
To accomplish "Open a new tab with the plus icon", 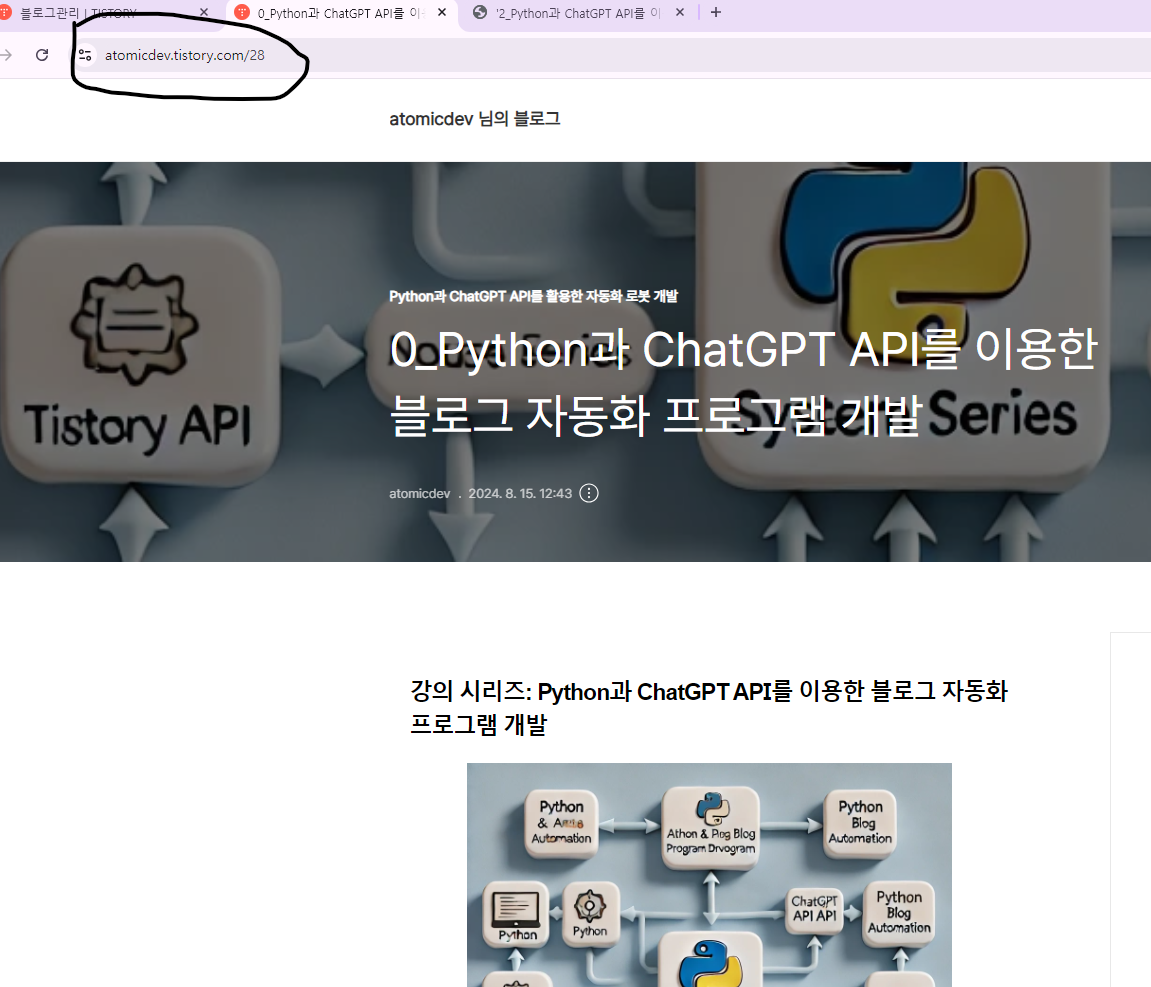I will pos(716,12).
